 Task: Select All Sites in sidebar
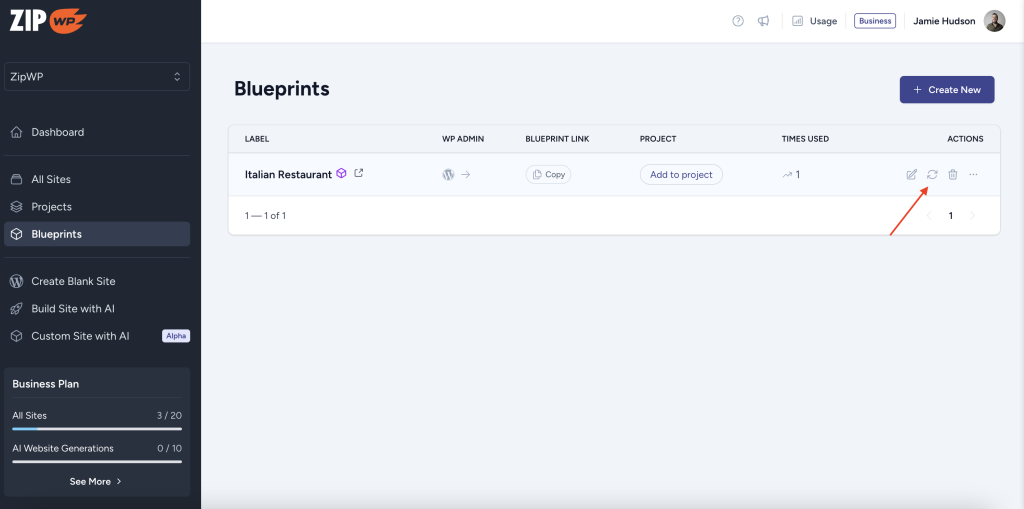pyautogui.click(x=51, y=179)
